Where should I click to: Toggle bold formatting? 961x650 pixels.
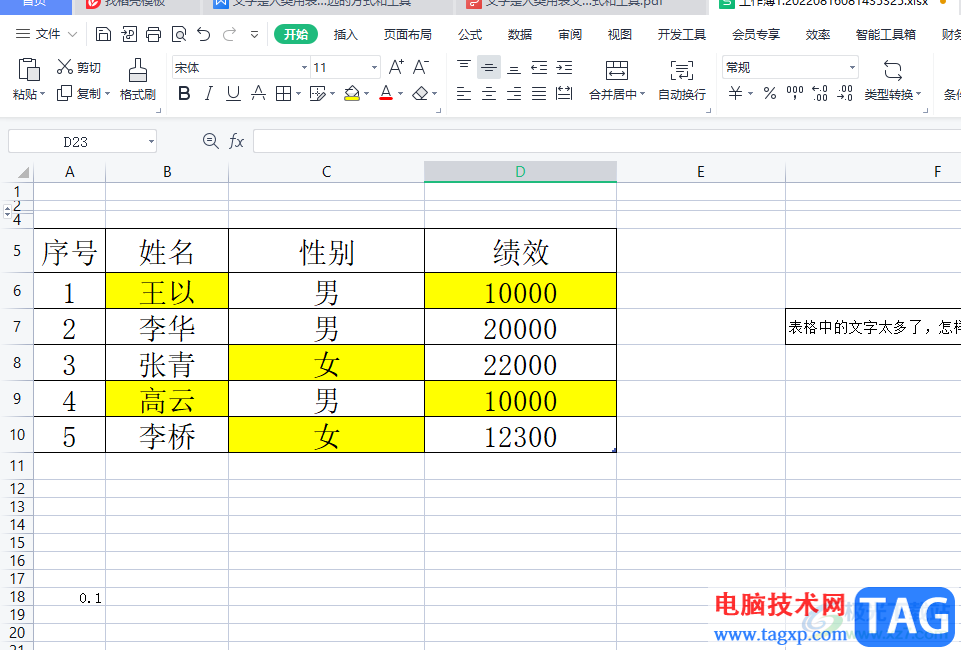184,93
